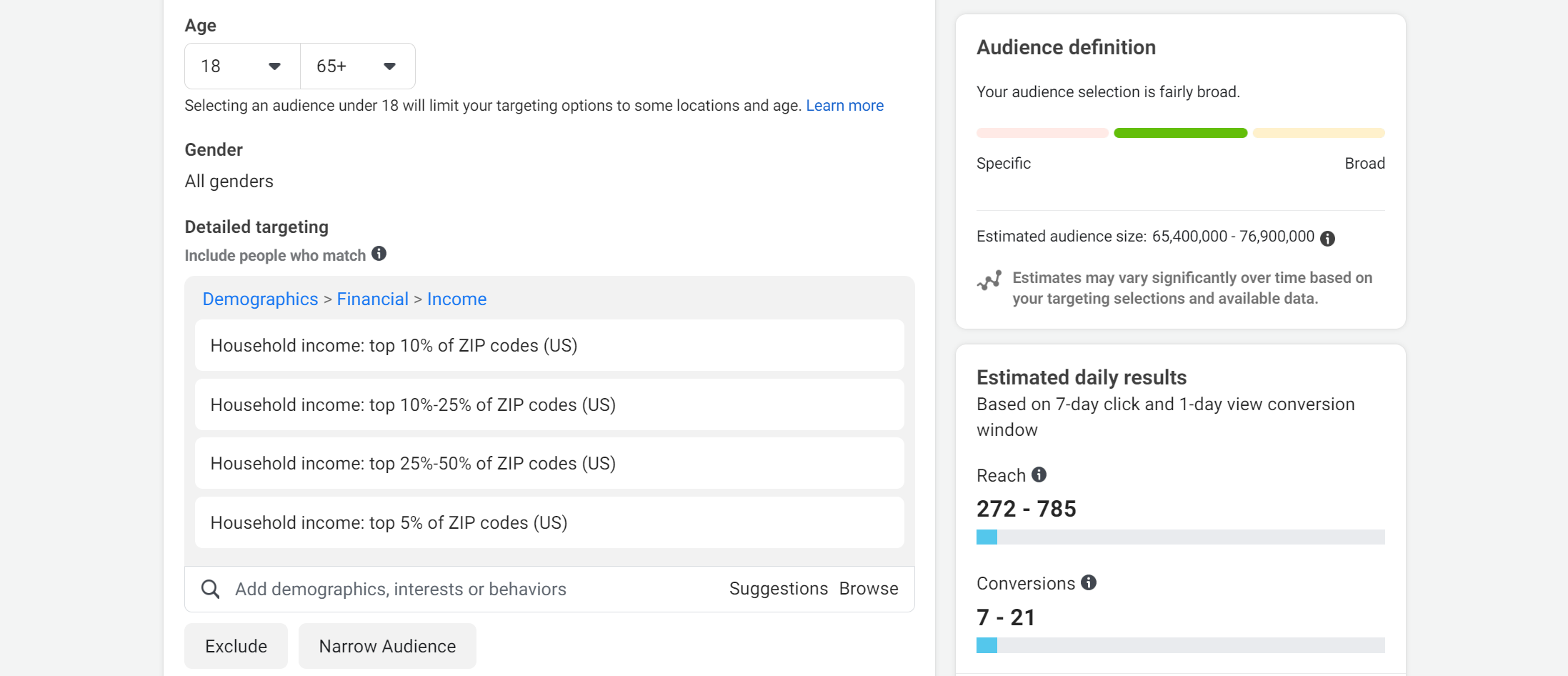The image size is (1568, 676).
Task: Click the estimates trend graph icon
Action: click(989, 280)
